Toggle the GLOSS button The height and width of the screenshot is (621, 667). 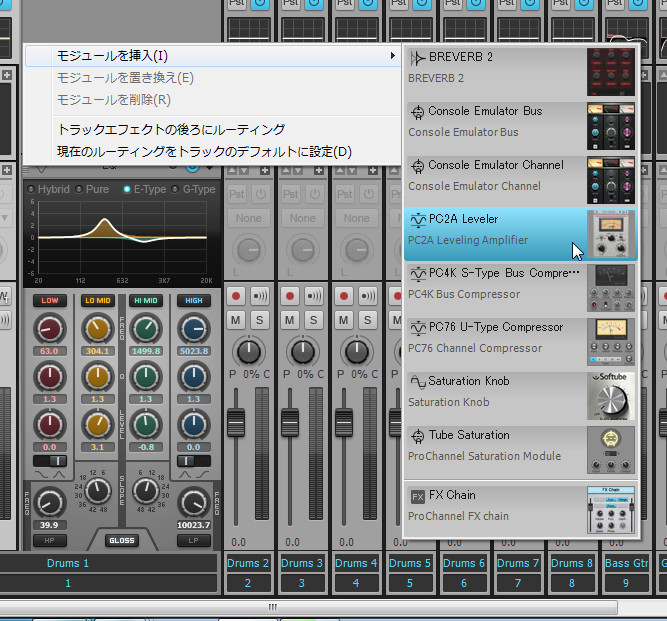pos(122,541)
